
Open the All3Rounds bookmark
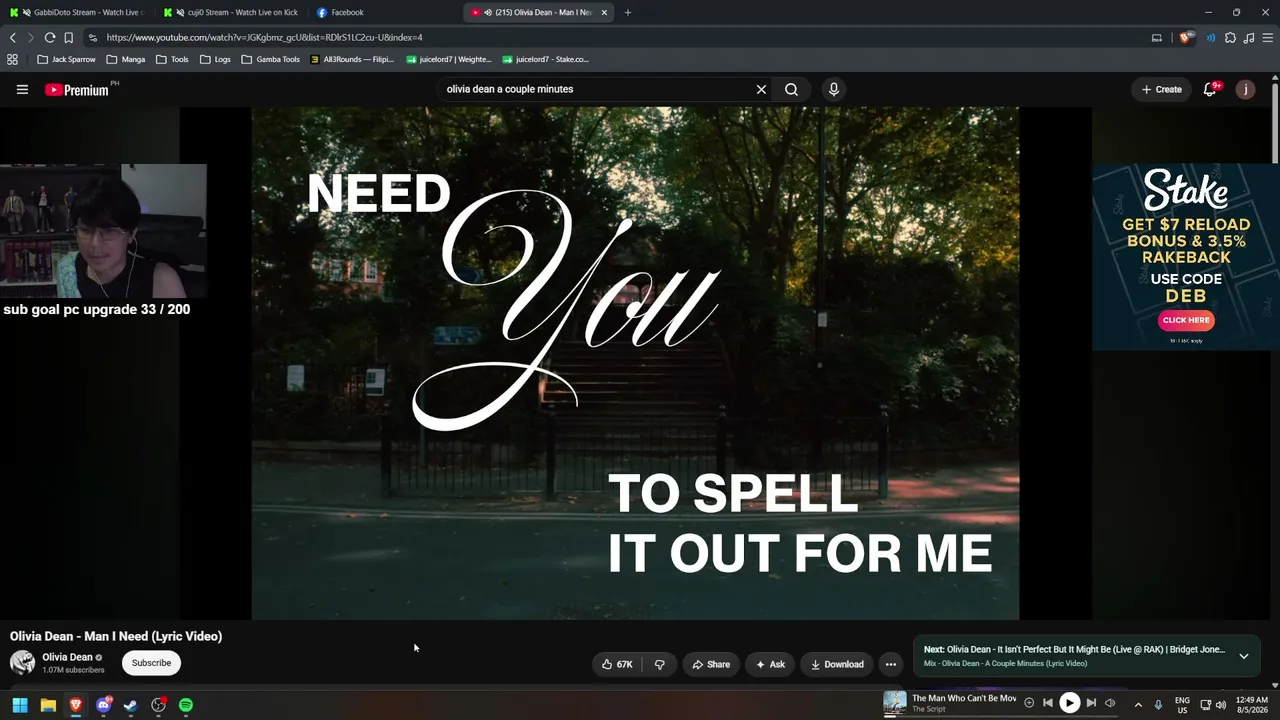tap(352, 59)
